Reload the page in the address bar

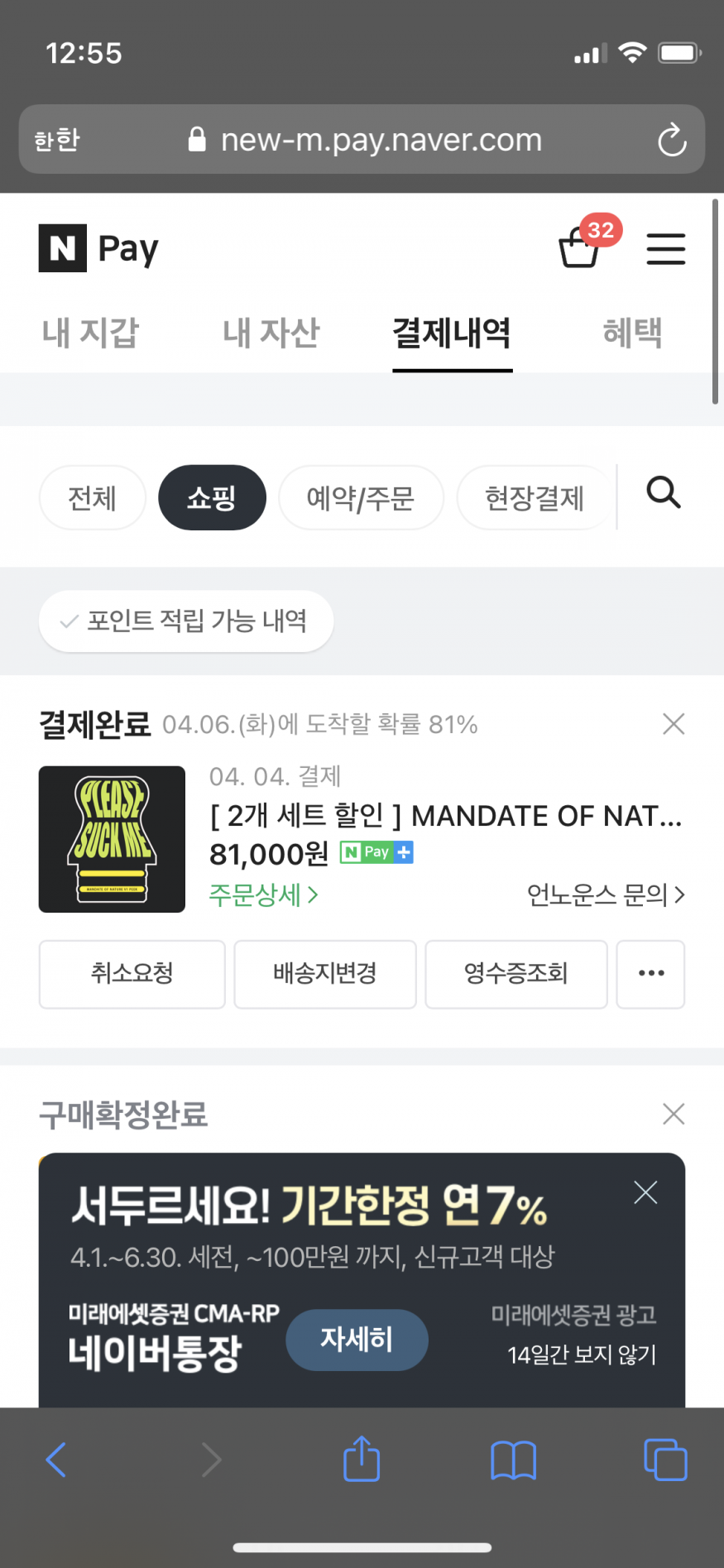(671, 140)
